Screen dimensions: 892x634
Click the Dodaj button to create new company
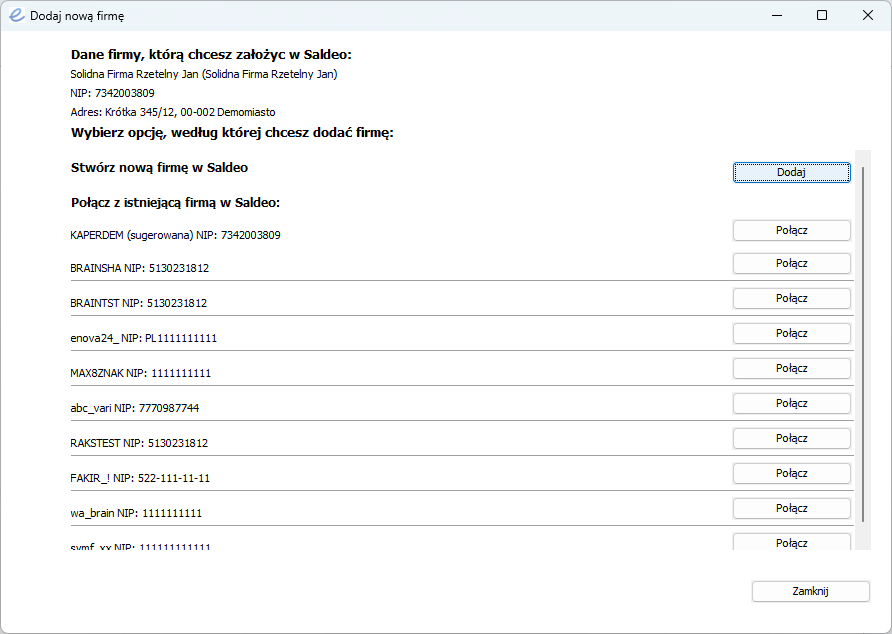click(x=791, y=172)
